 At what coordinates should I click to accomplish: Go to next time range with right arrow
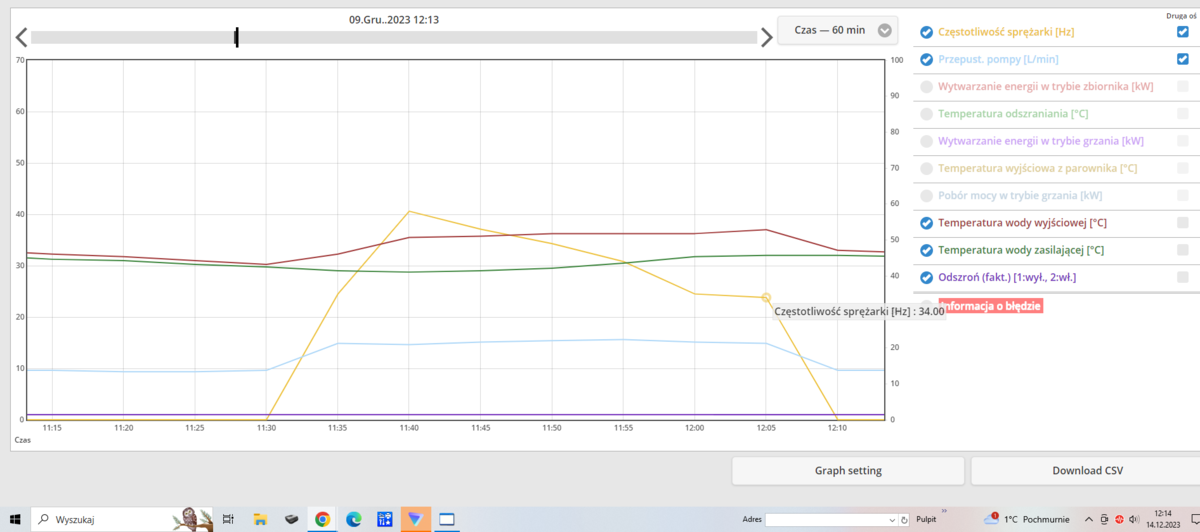[767, 38]
